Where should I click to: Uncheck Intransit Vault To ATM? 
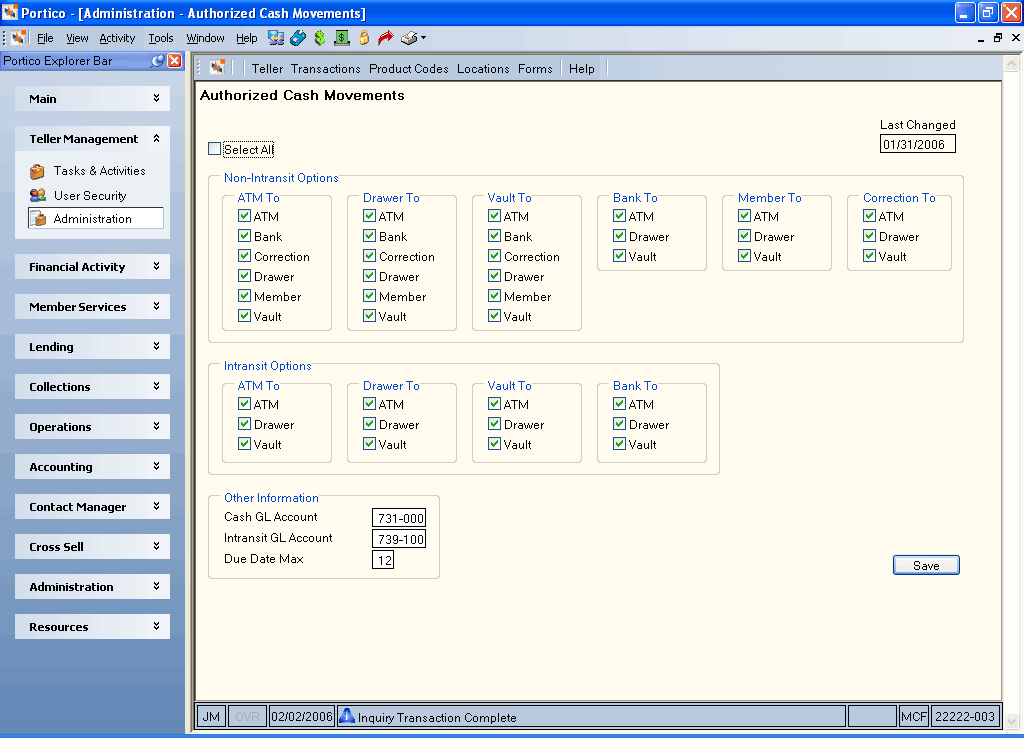pos(494,404)
